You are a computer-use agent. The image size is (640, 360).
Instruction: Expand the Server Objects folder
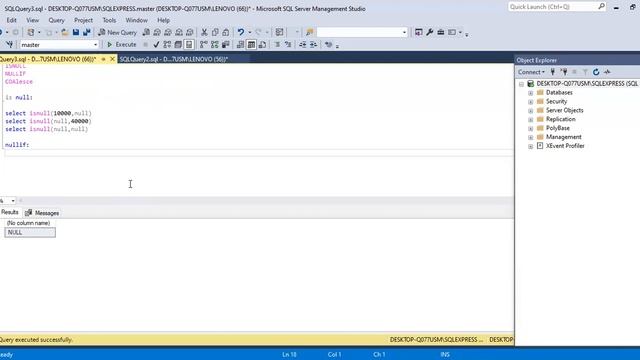pos(531,111)
